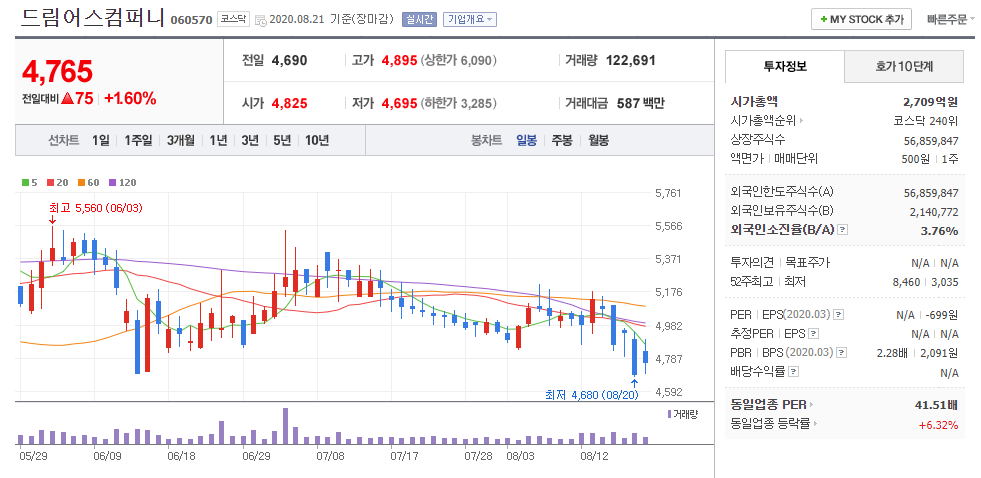Click the 상장주식수 value 56,859,847
This screenshot has width=981, height=478.
point(931,140)
